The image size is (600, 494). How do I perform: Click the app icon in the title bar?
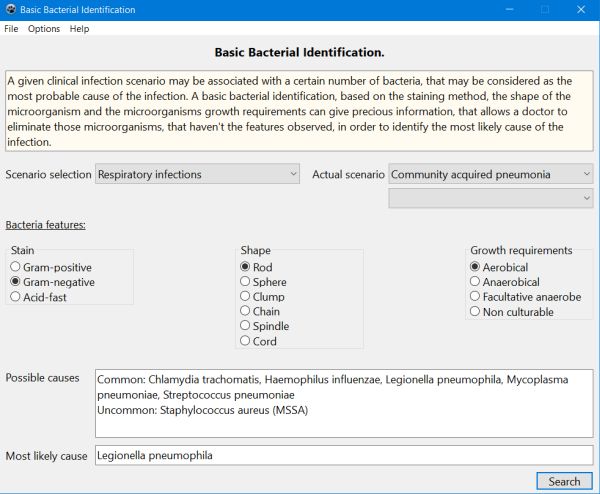(11, 9)
